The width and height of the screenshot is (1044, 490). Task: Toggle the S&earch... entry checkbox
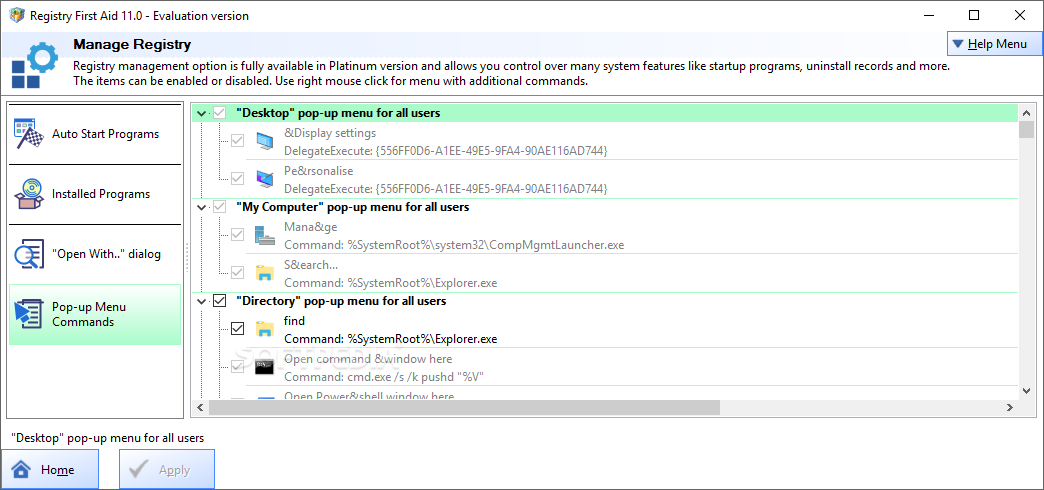click(x=238, y=272)
